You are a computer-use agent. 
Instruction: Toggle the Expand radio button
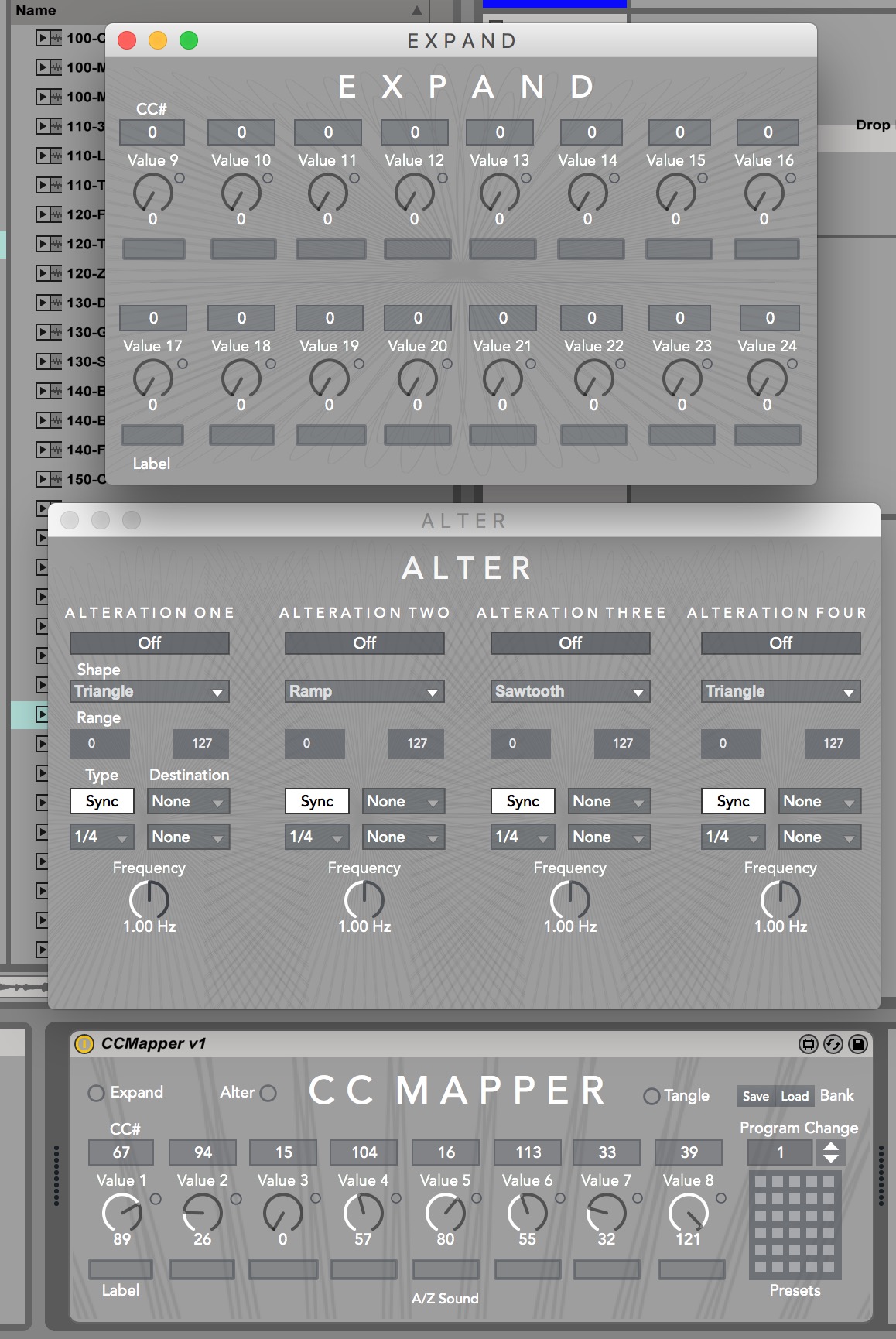(x=97, y=1093)
